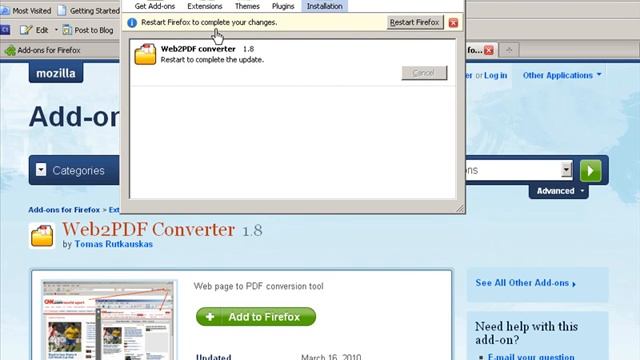Expand the Edit dropdown arrow
The width and height of the screenshot is (640, 360).
(56, 30)
